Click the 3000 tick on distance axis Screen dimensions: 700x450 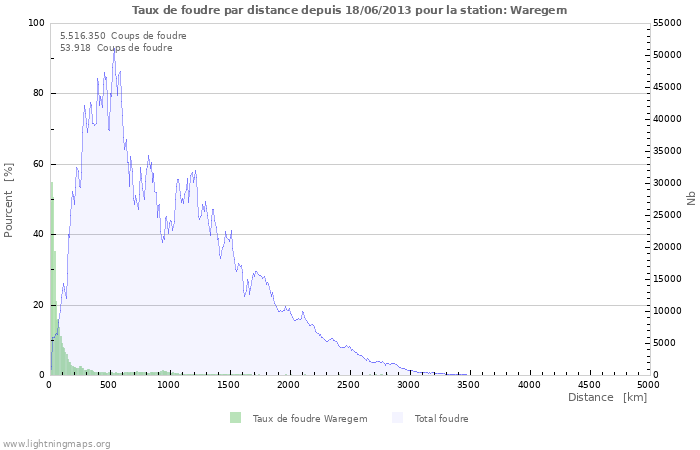point(408,384)
